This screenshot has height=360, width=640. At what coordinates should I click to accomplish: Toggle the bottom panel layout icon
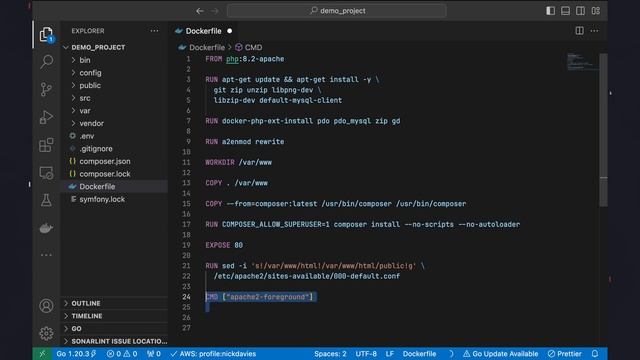(x=565, y=11)
